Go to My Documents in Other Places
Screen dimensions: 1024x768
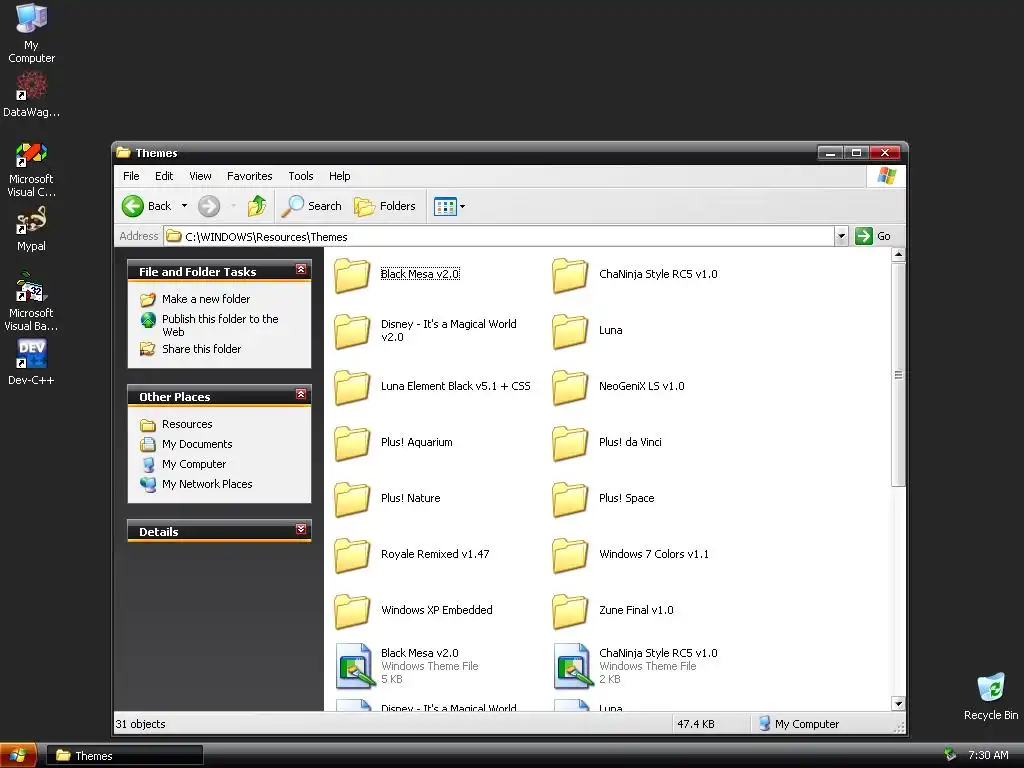pos(197,444)
